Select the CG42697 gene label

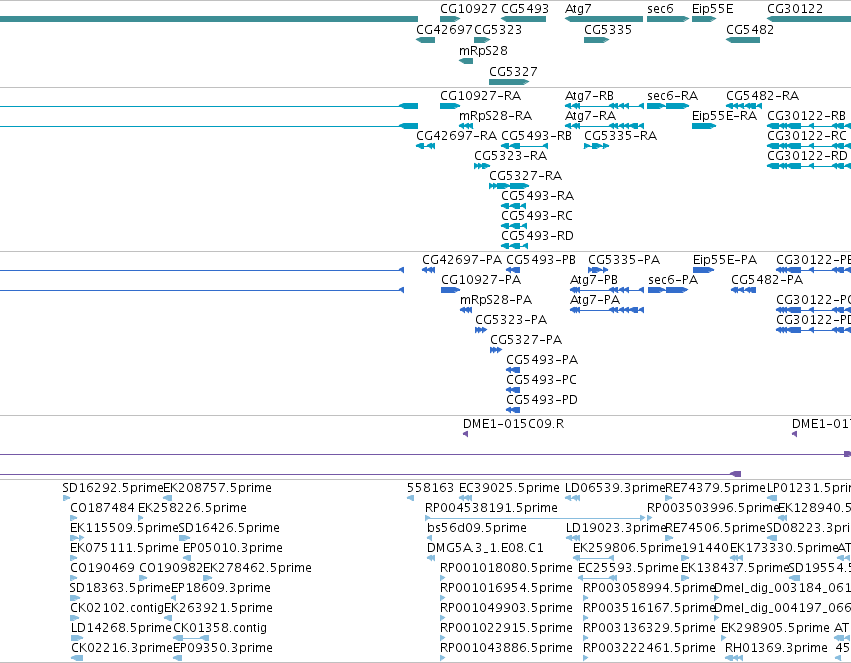pos(444,29)
